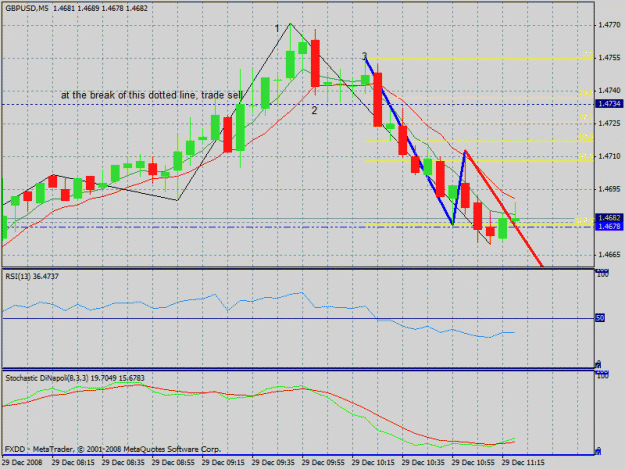Click the 1.4665 price scale value
Image resolution: width=625 pixels, height=469 pixels.
point(609,255)
